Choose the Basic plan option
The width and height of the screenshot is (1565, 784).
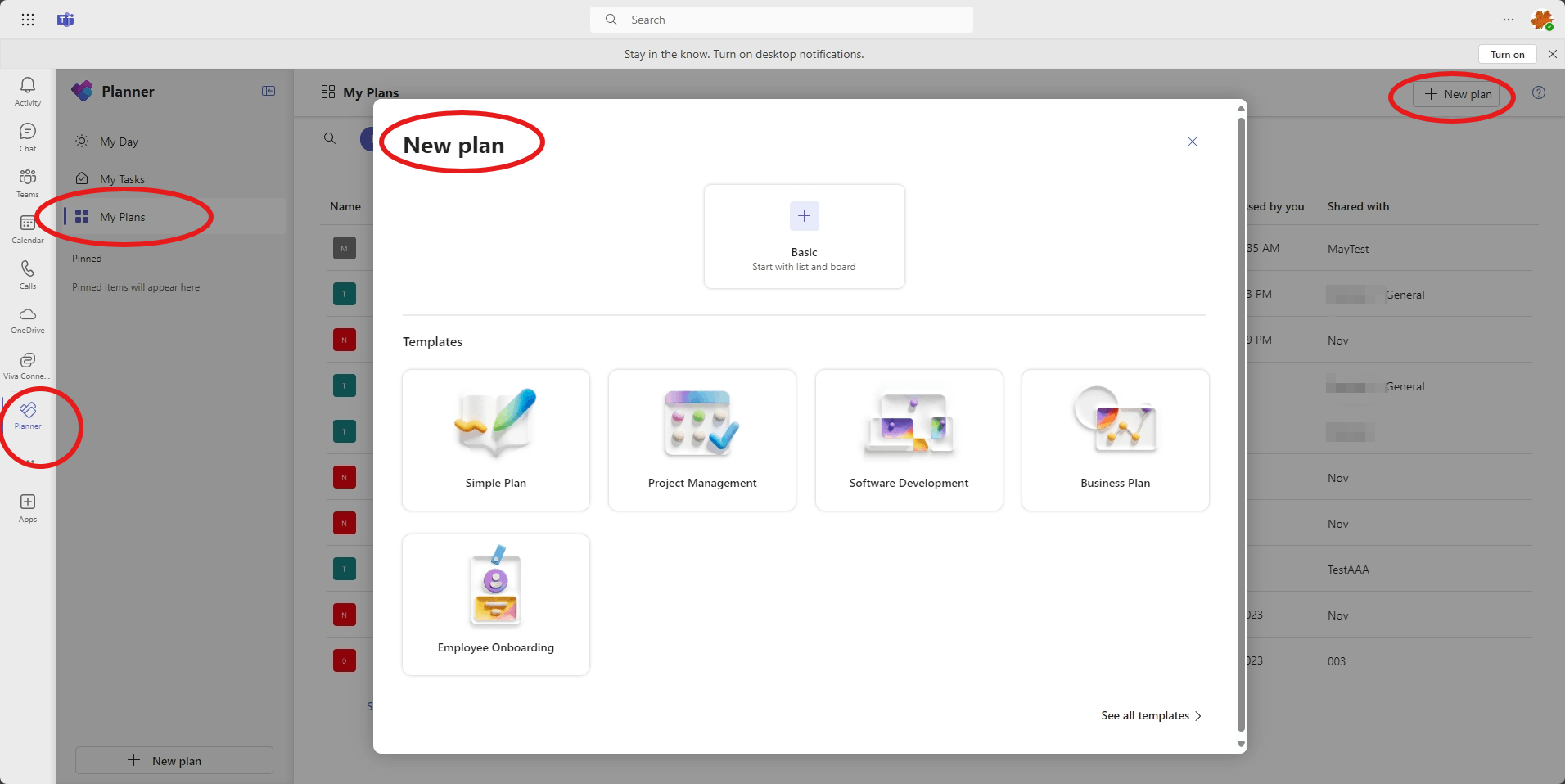coord(804,237)
